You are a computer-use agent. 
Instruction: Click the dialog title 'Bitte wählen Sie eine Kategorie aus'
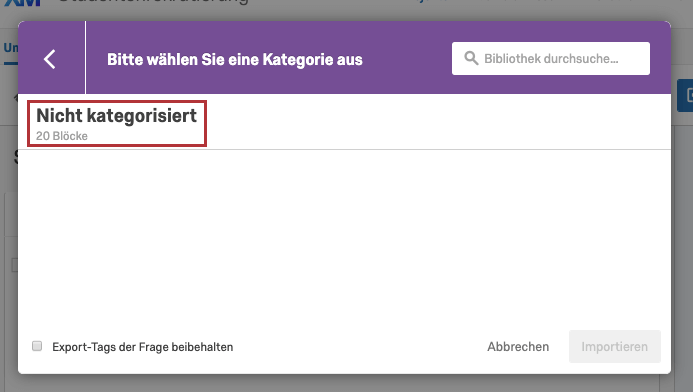click(x=235, y=59)
